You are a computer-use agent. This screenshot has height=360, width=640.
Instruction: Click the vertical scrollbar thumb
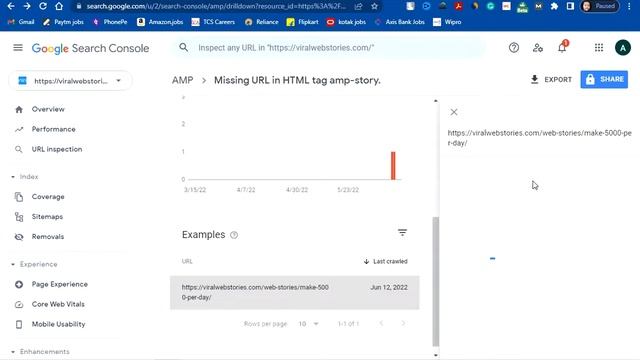(436, 282)
